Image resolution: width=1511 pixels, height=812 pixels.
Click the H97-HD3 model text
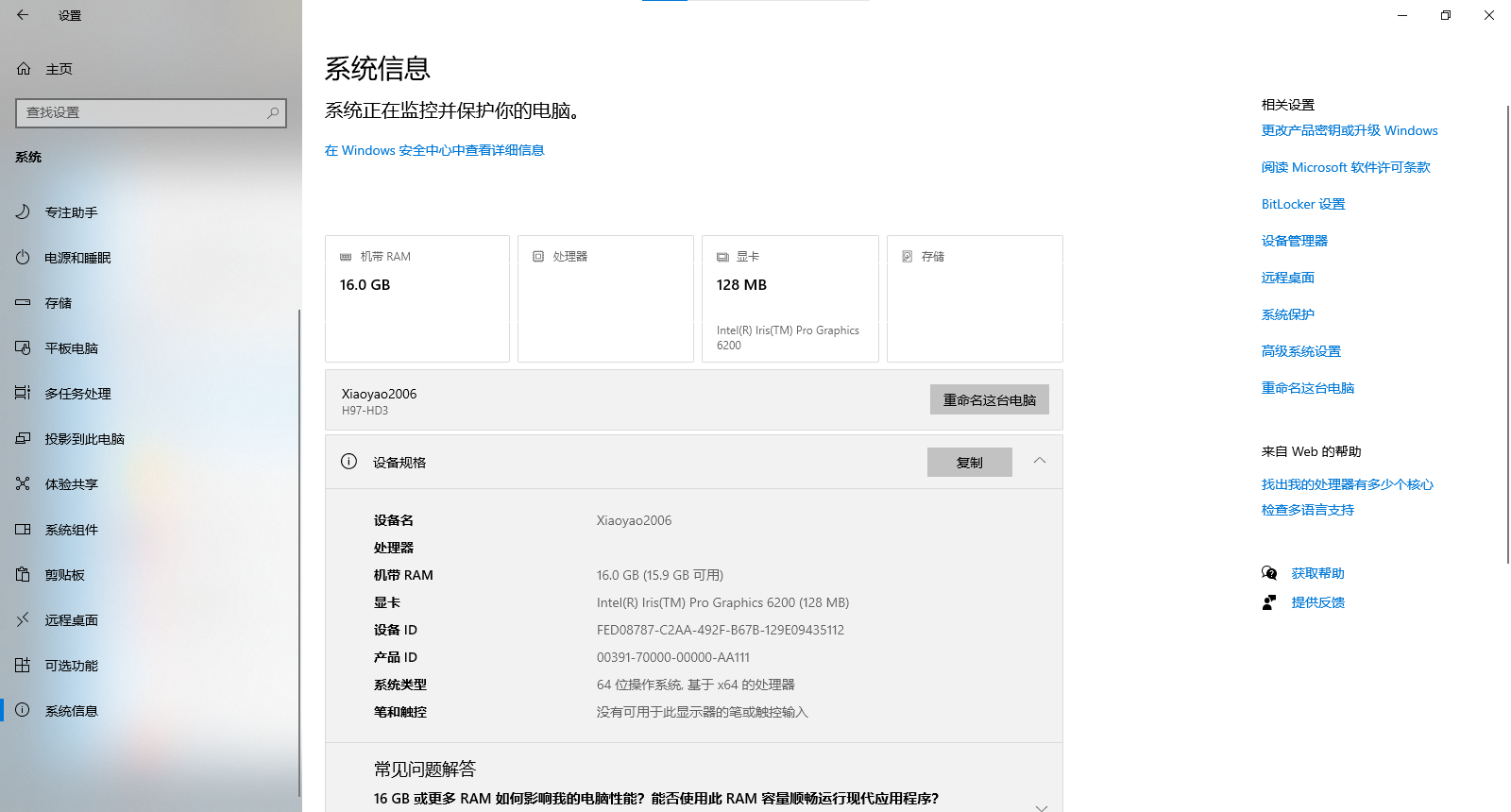pos(365,411)
